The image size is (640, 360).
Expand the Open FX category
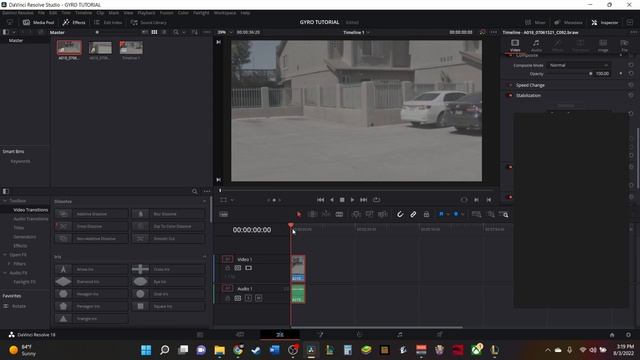tap(5, 255)
